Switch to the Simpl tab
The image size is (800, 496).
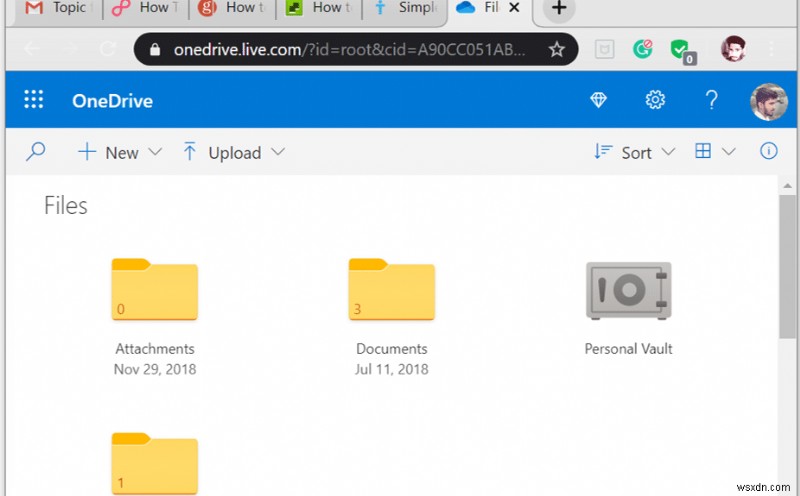pos(406,9)
